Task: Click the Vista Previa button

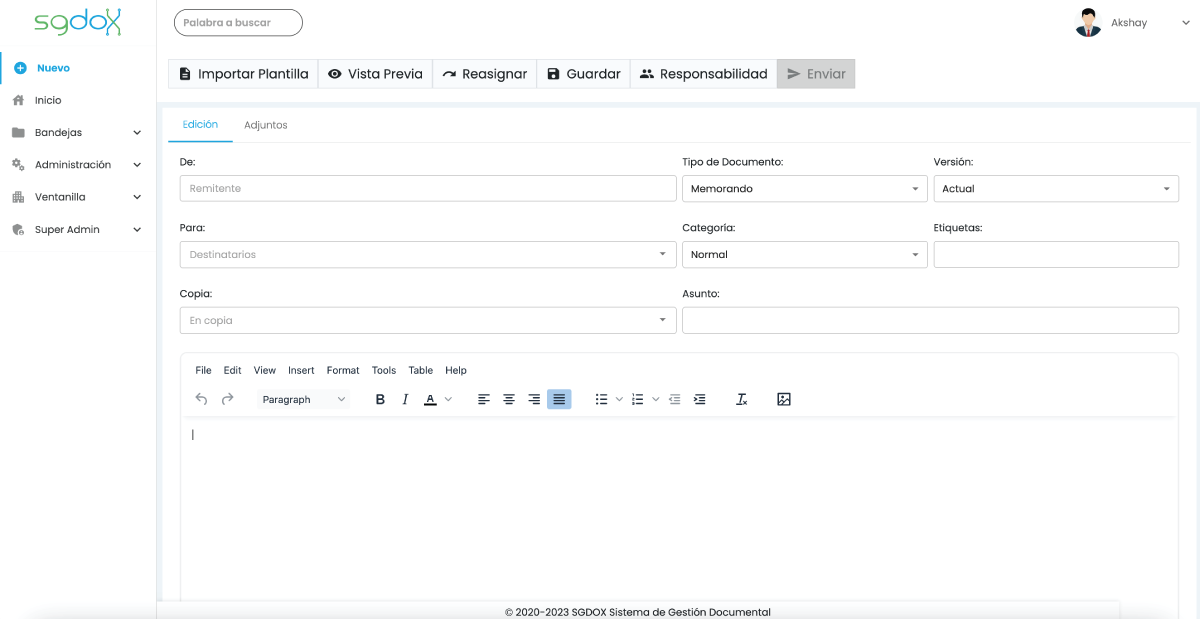Action: [x=375, y=74]
